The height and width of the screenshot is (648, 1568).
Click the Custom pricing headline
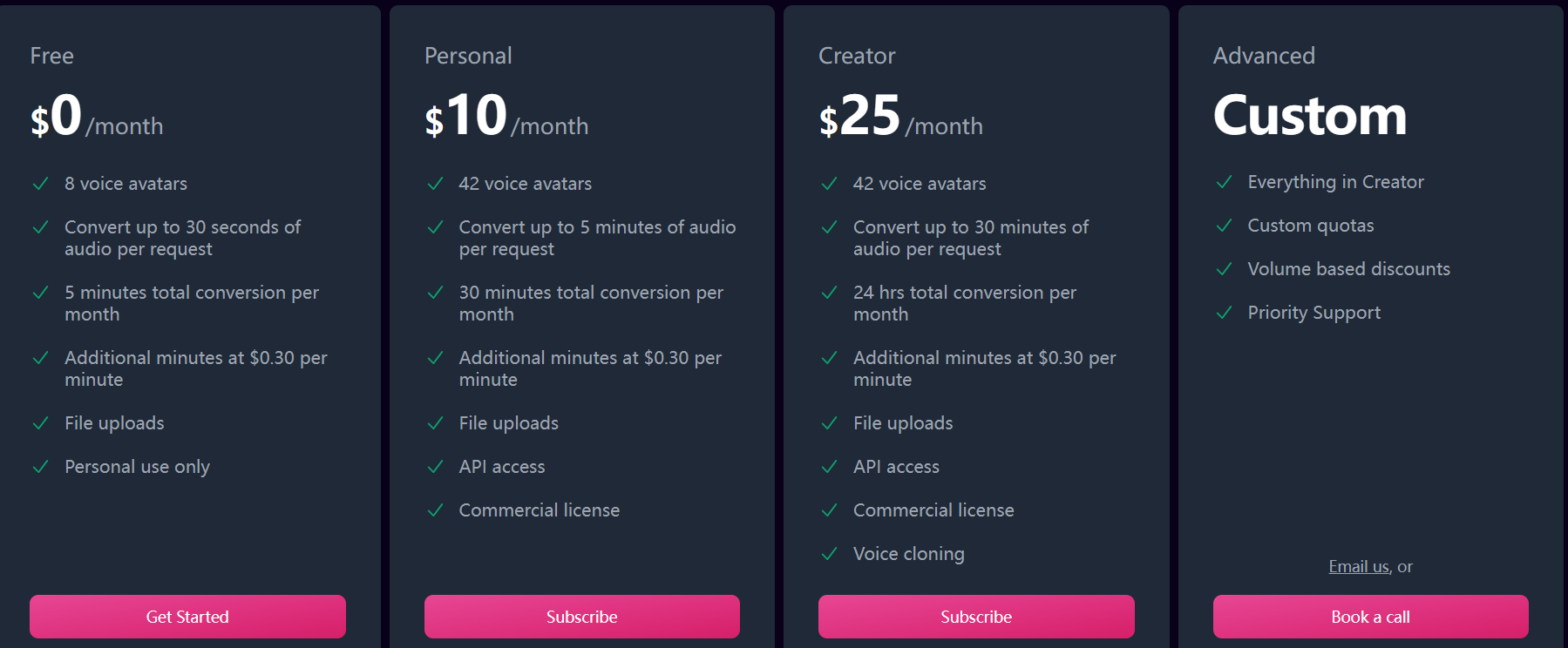point(1309,116)
